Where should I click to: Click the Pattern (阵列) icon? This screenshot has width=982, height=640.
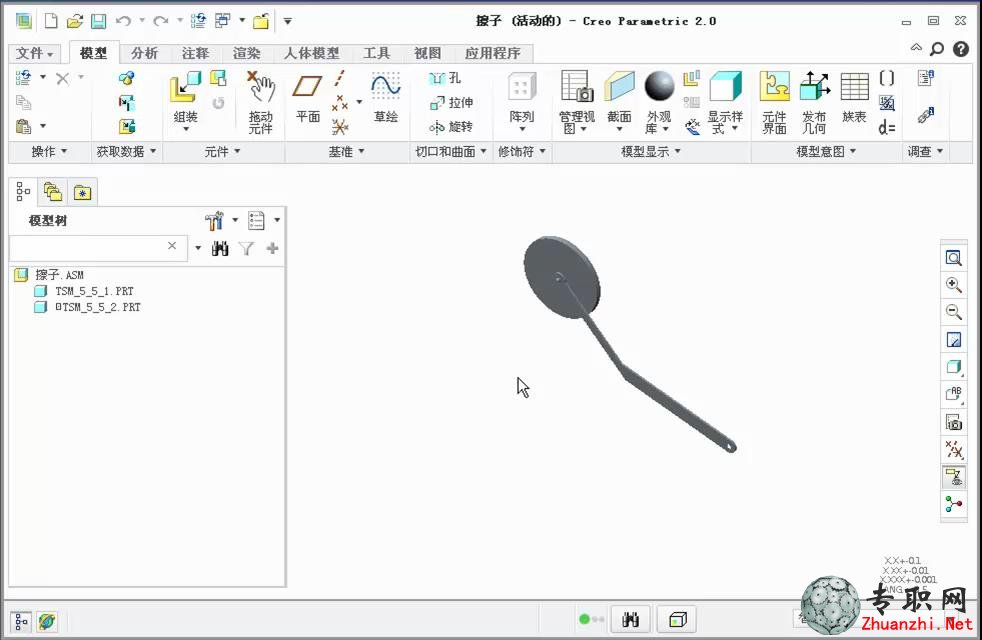pyautogui.click(x=522, y=86)
